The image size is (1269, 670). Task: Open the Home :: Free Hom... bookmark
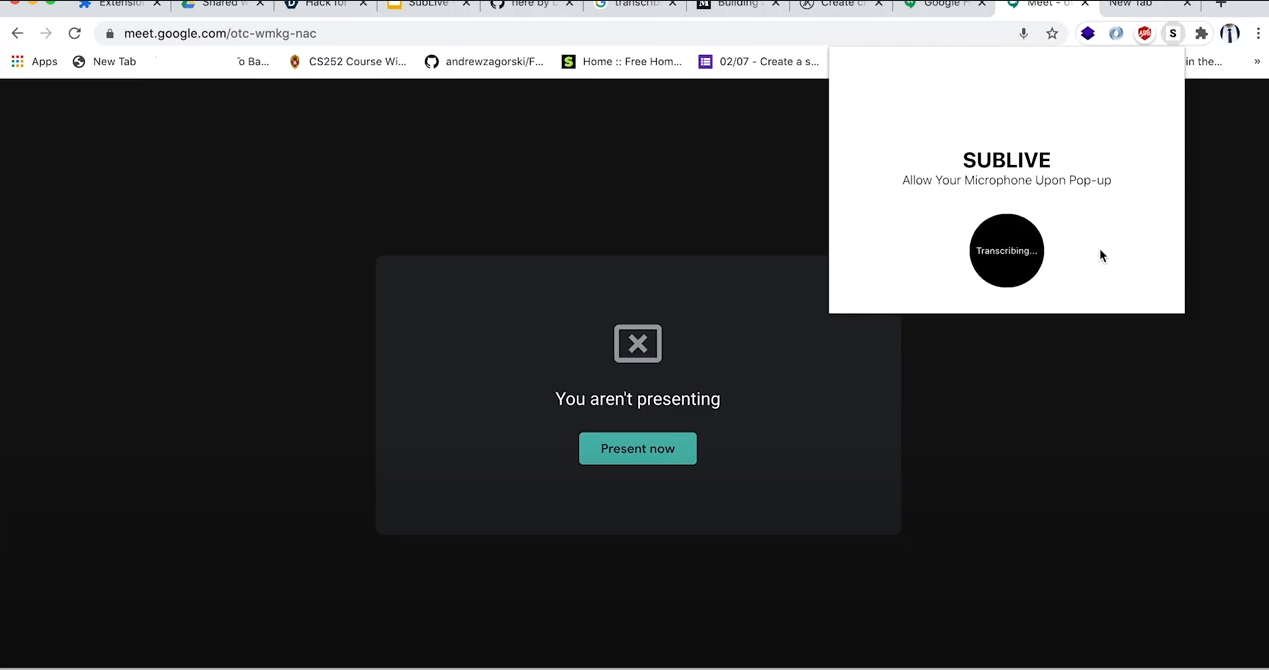coord(621,62)
